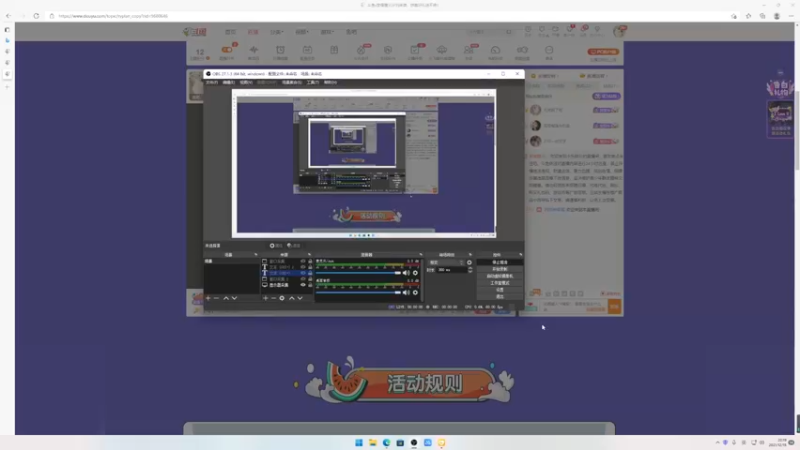Click the orange send button beside Douyu chat input
This screenshot has height=450, width=800.
click(614, 306)
